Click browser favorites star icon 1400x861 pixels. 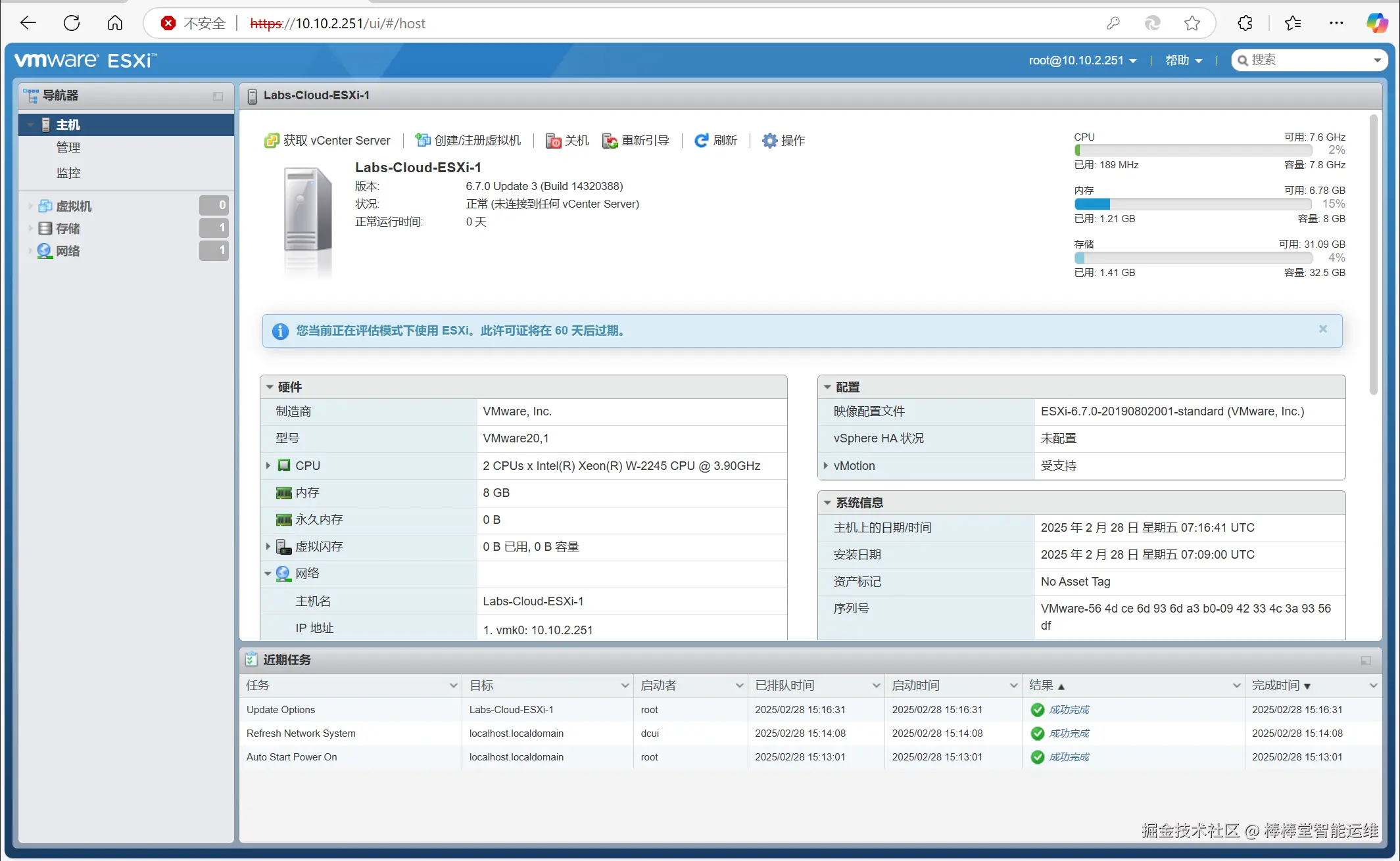pyautogui.click(x=1192, y=24)
